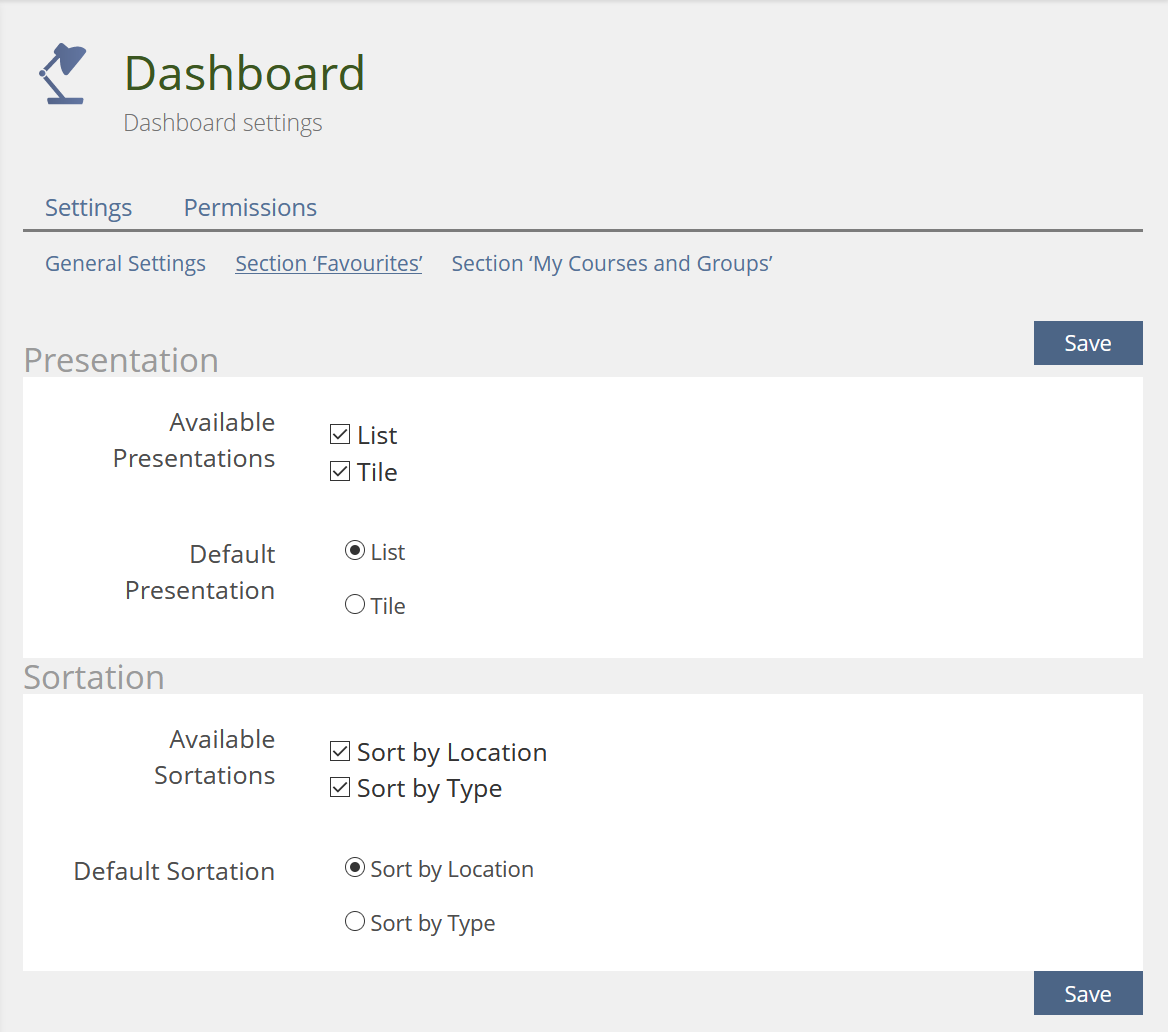Click the Dashboard page title
This screenshot has width=1168, height=1032.
244,74
